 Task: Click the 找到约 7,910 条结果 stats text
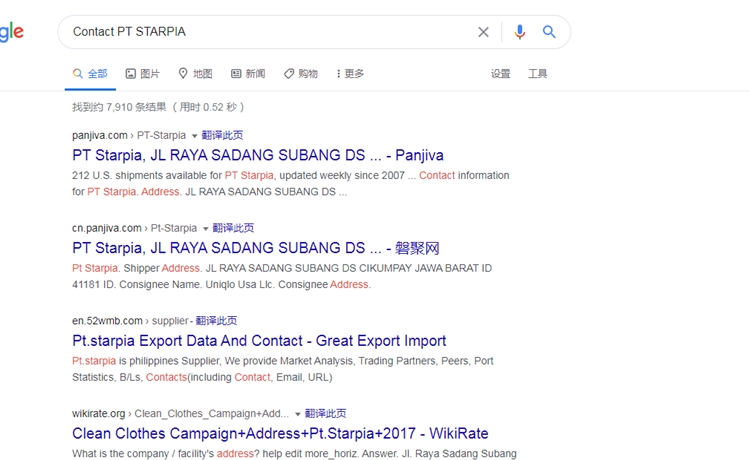pyautogui.click(x=158, y=107)
